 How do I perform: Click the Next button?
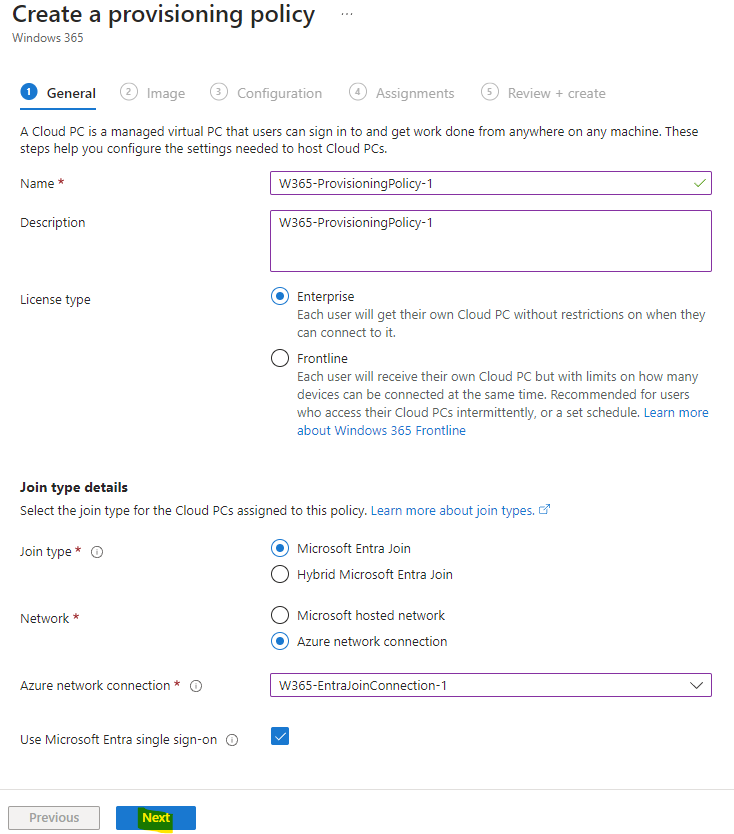pyautogui.click(x=156, y=818)
